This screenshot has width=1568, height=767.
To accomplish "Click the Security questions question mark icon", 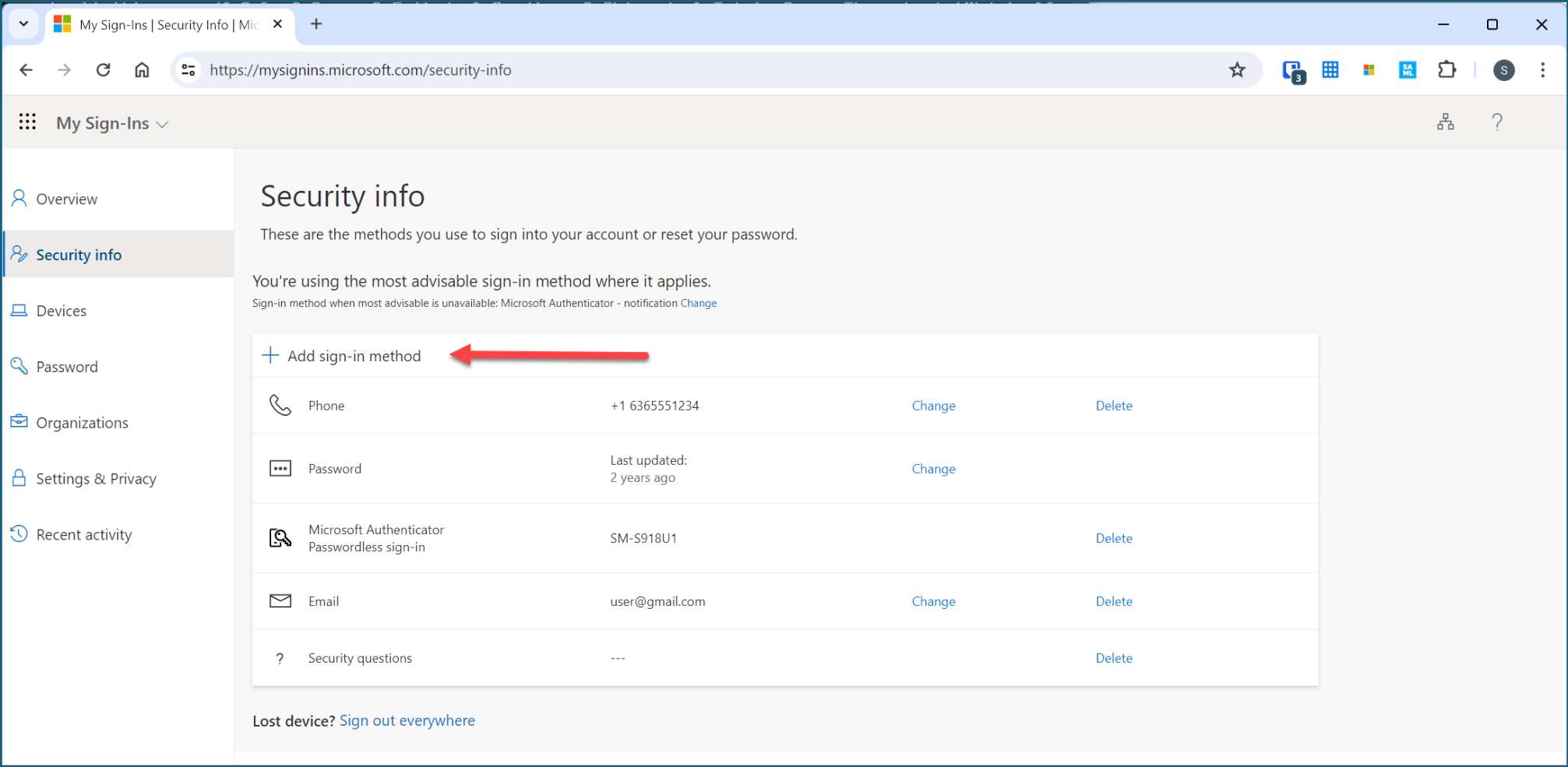I will point(280,659).
